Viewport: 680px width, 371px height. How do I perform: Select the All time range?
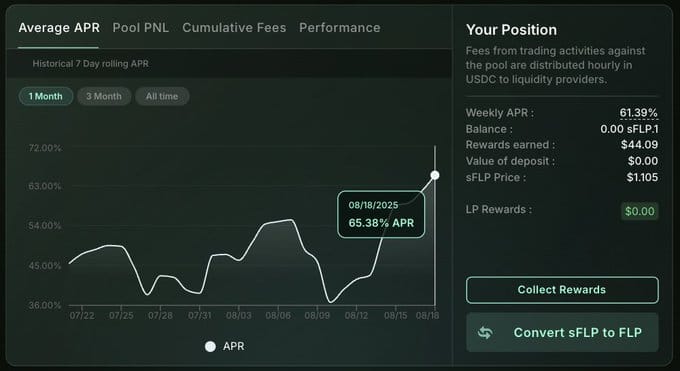tap(162, 96)
